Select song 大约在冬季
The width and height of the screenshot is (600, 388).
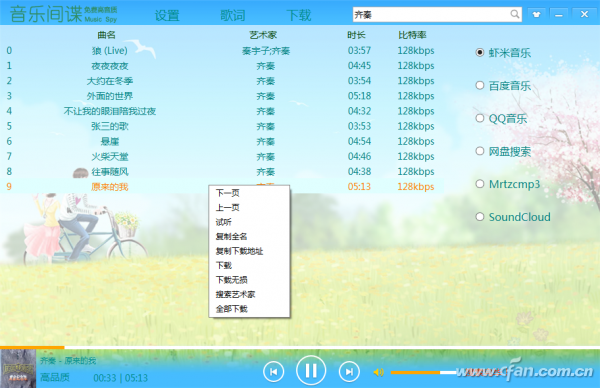tap(109, 81)
